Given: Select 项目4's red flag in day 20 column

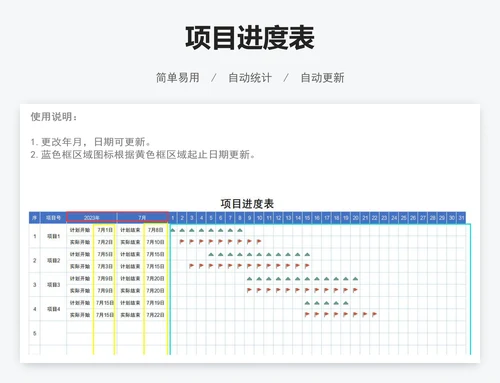Looking at the screenshot, I should click(355, 314).
